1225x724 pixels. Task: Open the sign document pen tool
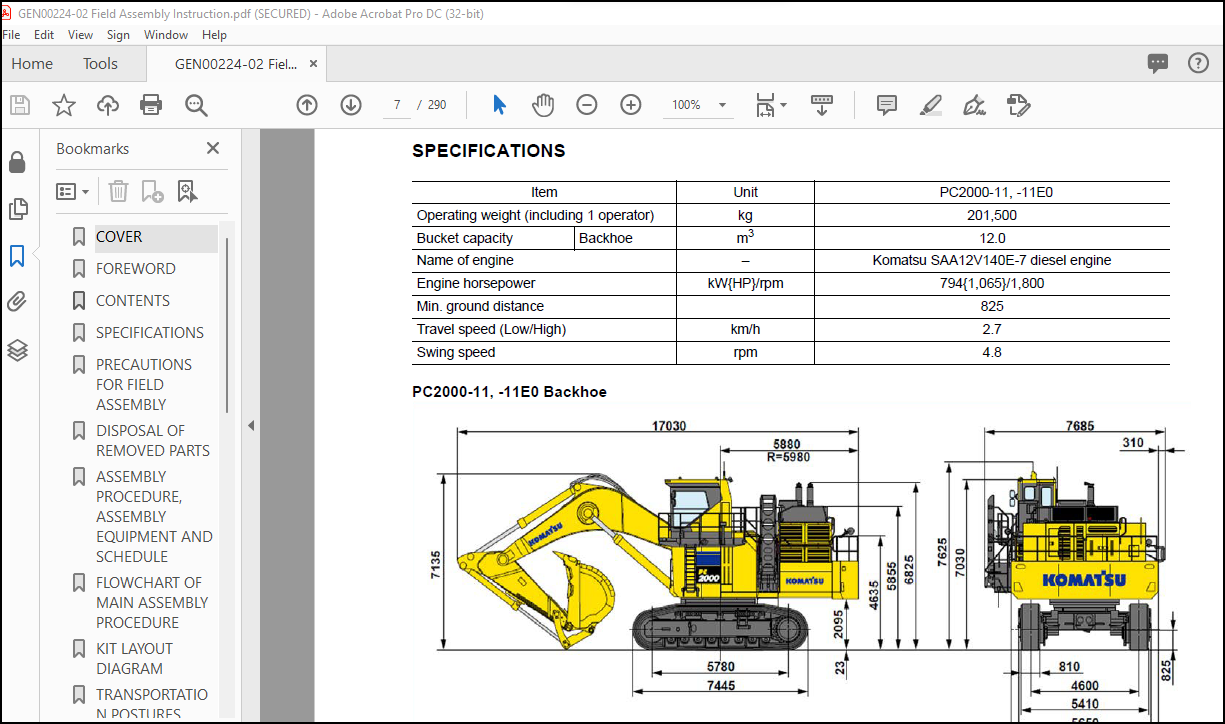click(x=975, y=105)
